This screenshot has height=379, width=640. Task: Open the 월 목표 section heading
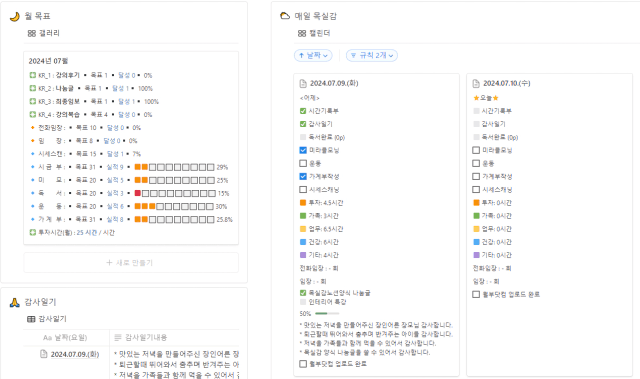(x=37, y=16)
